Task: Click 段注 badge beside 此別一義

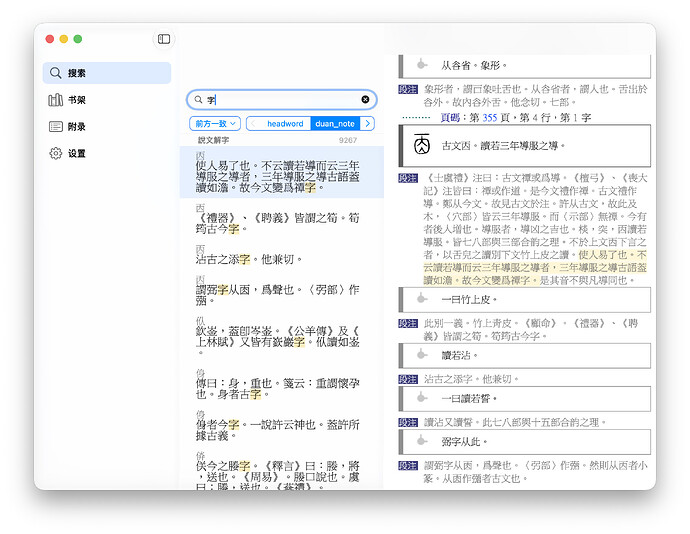Action: point(407,324)
